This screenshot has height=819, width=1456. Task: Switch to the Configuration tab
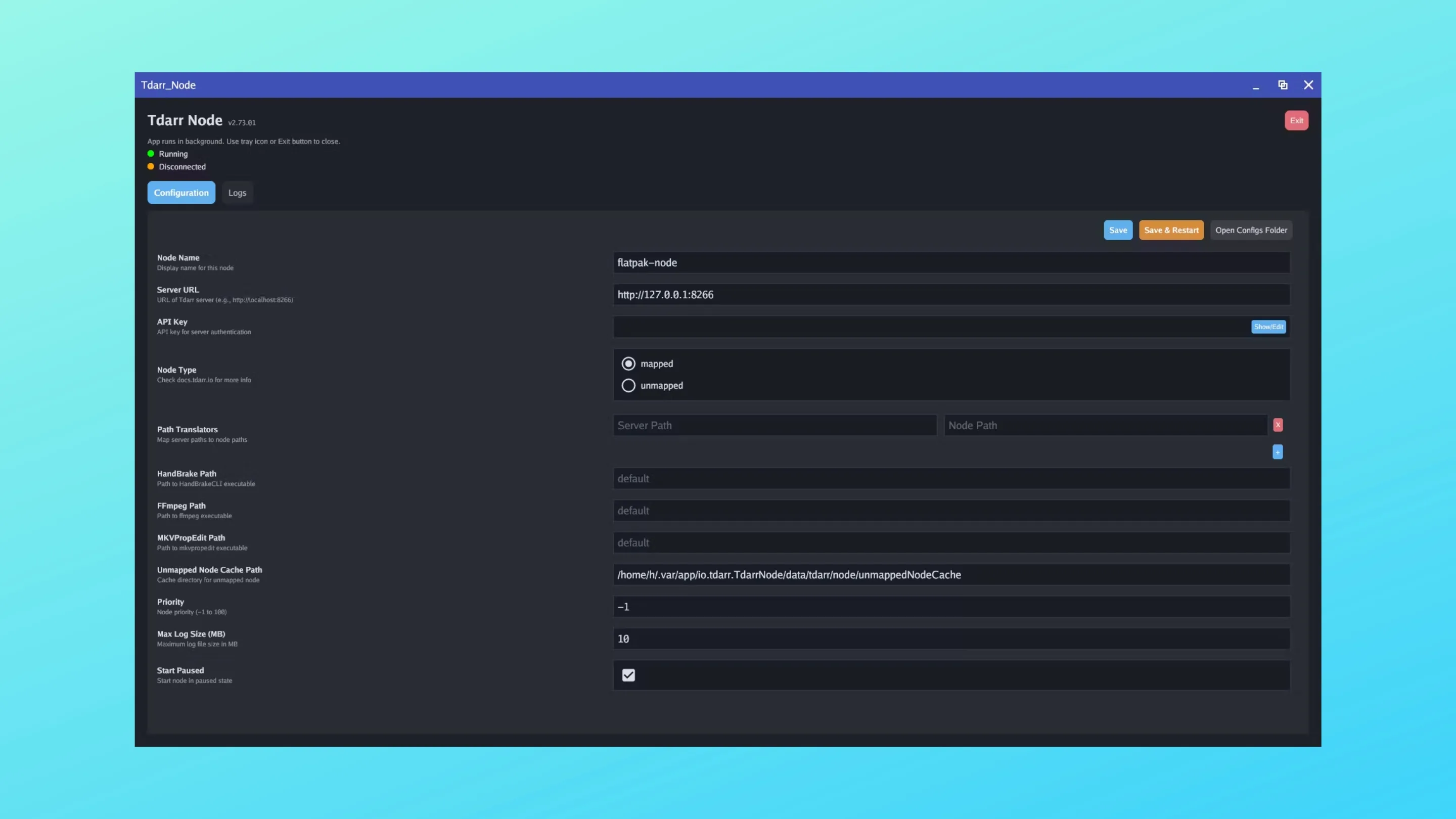[181, 193]
